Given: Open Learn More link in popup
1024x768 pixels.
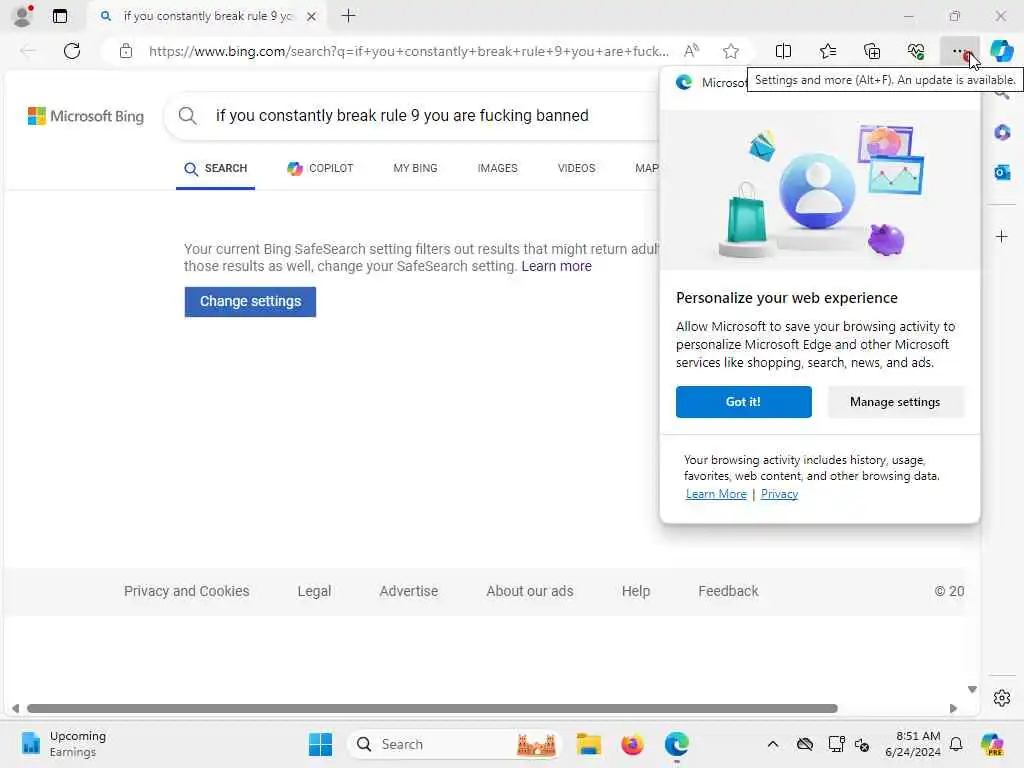Looking at the screenshot, I should [x=716, y=494].
